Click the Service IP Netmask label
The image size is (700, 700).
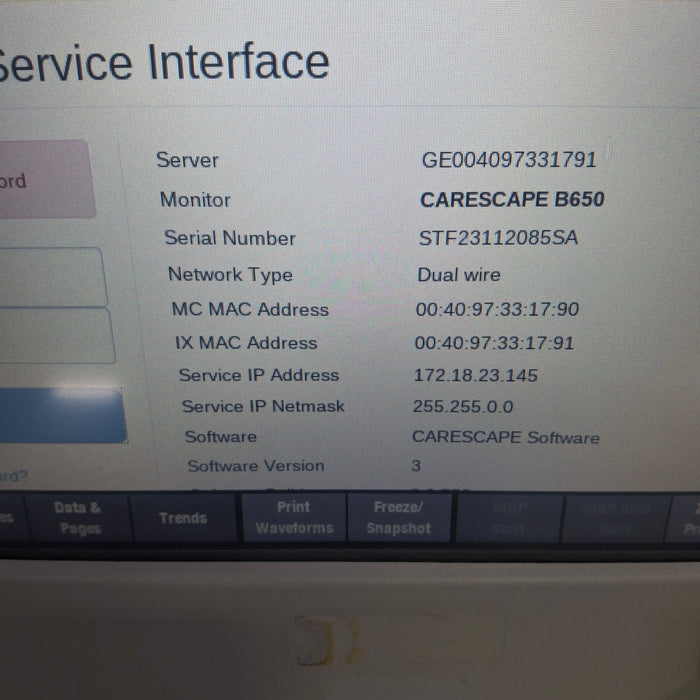pos(263,406)
